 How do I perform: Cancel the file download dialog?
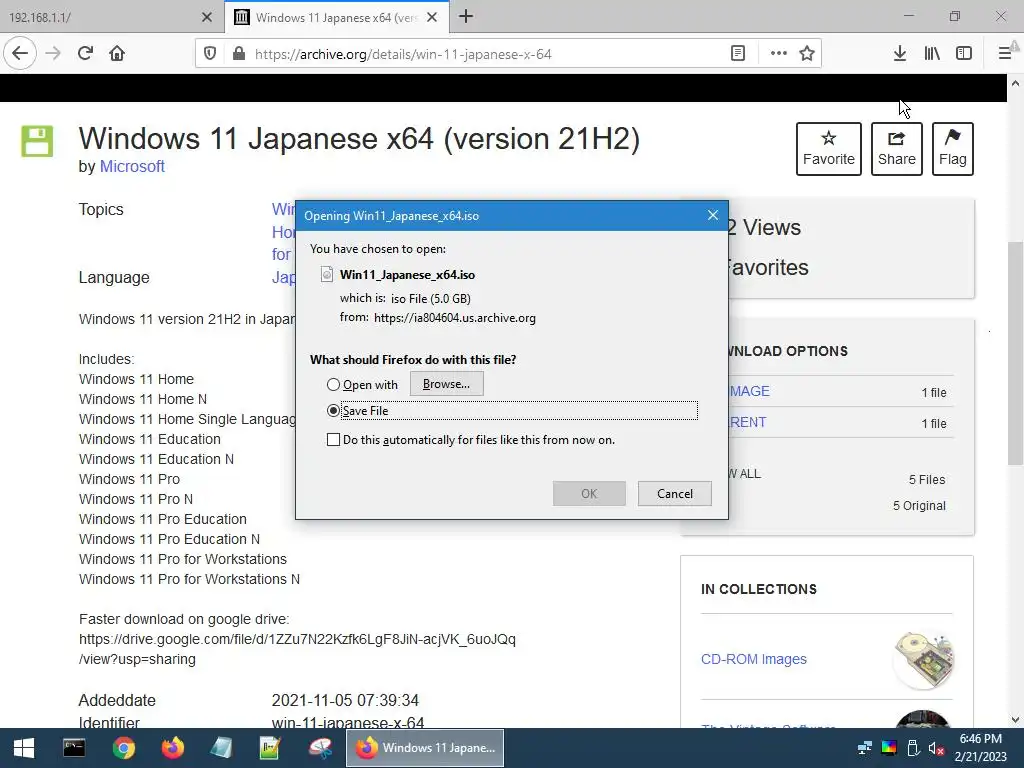[675, 494]
